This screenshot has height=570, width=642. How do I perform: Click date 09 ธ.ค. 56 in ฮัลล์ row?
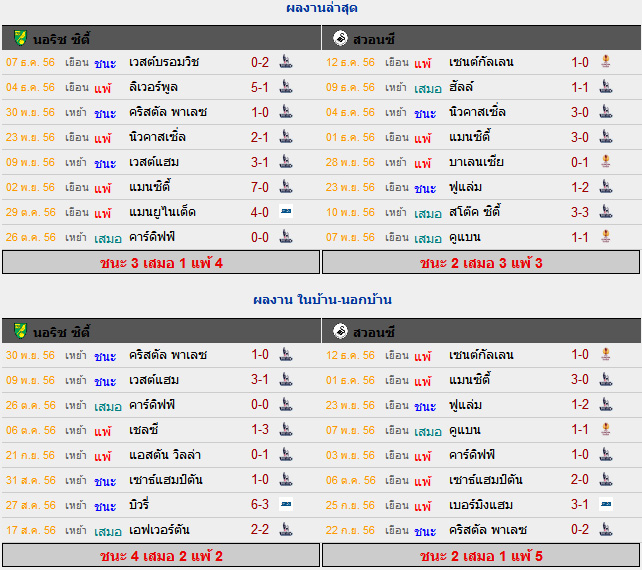[350, 87]
